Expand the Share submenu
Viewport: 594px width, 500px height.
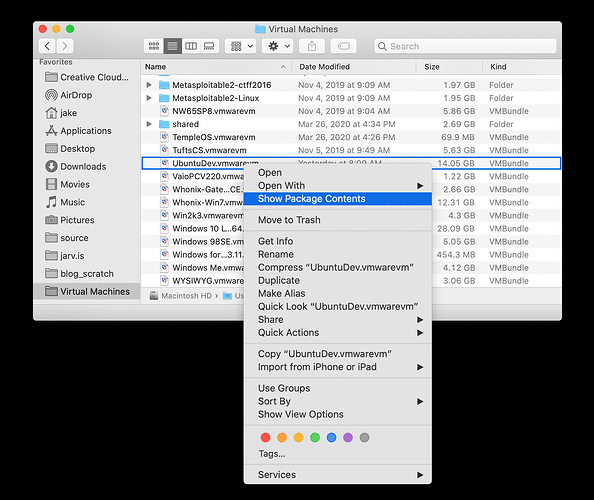click(x=338, y=320)
